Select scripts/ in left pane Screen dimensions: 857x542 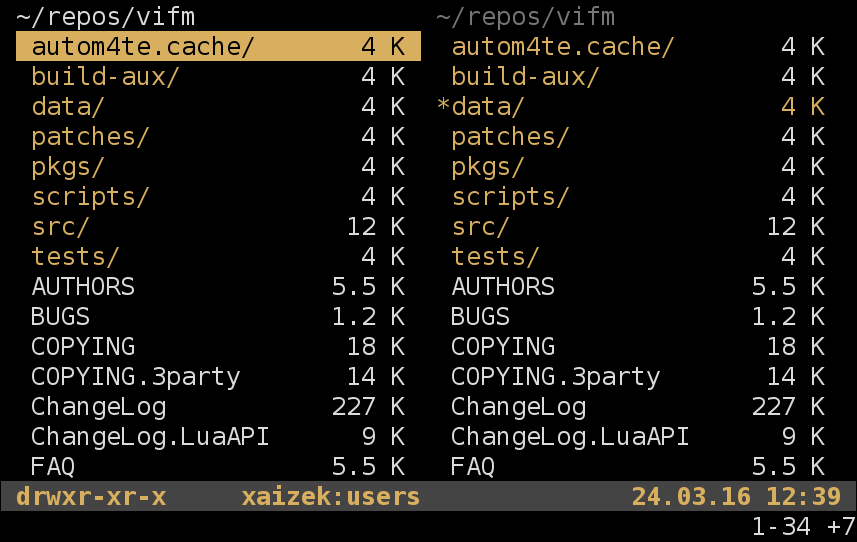point(218,196)
